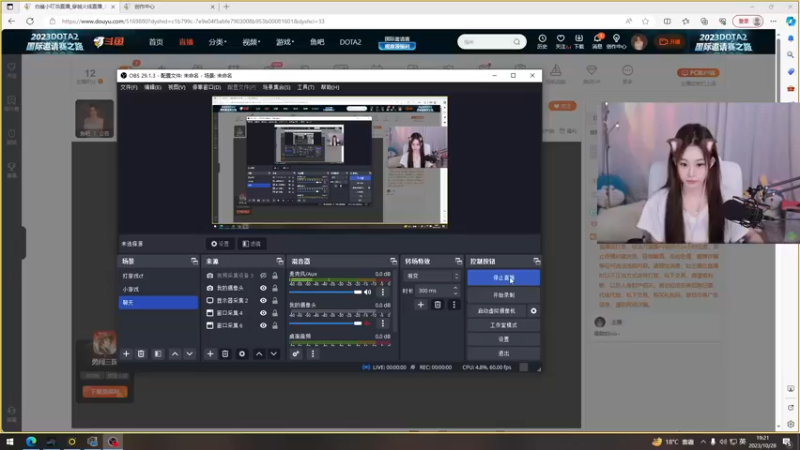The height and width of the screenshot is (450, 800).
Task: Toggle lock on 我的摄像头 source
Action: (x=275, y=288)
